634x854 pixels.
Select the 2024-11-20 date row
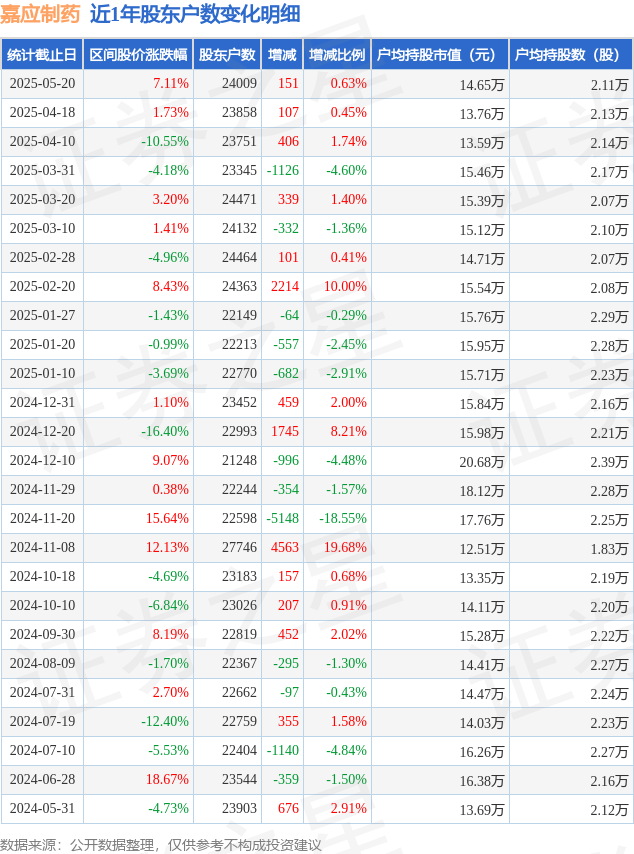(317, 518)
